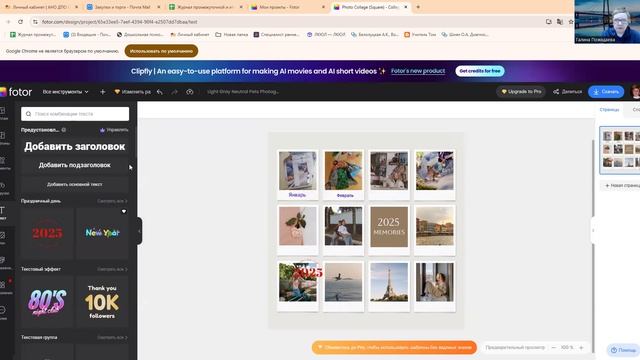Click the zoom out minus button
The width and height of the screenshot is (640, 360).
pyautogui.click(x=553, y=348)
